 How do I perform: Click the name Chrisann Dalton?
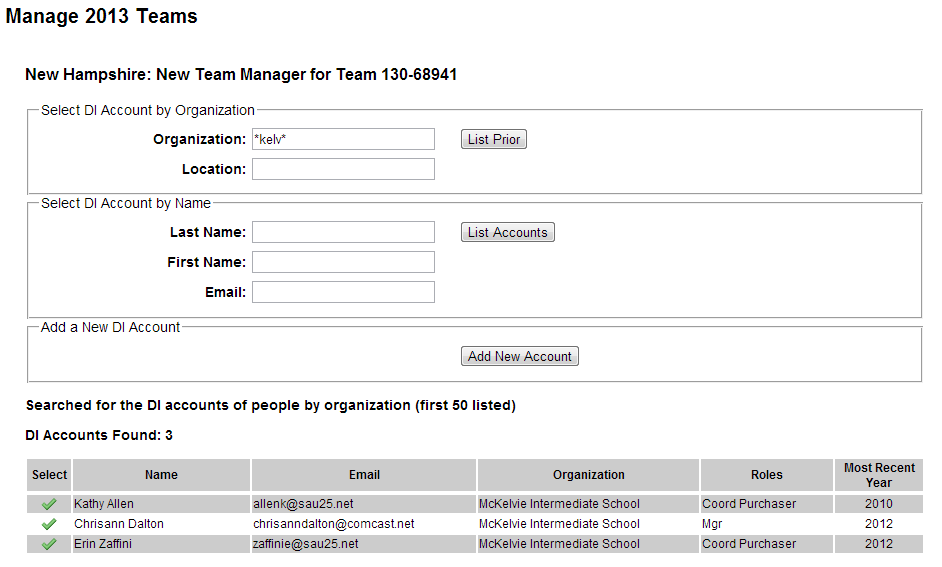coord(119,524)
